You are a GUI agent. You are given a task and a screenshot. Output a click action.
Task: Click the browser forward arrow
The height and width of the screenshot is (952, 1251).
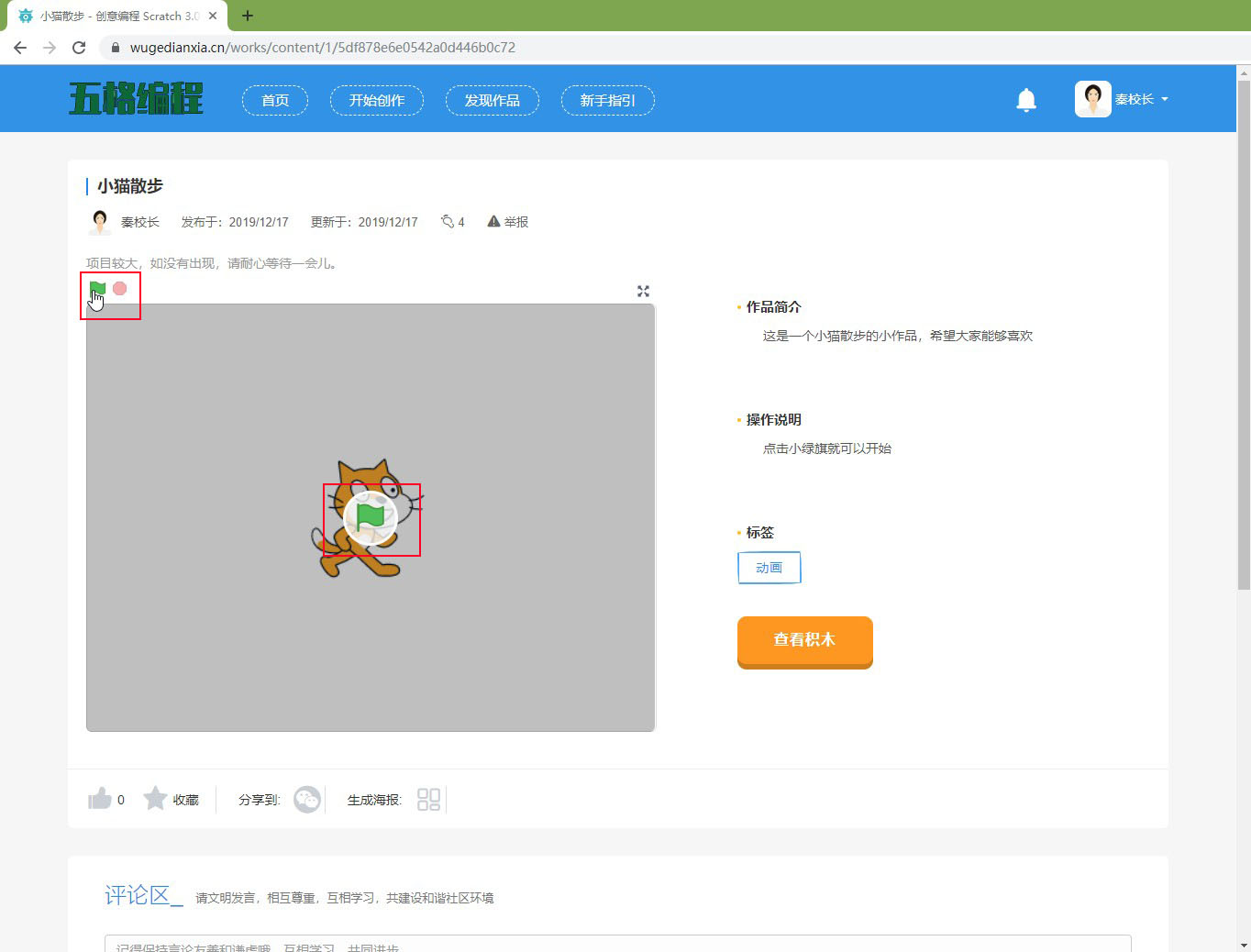point(50,48)
